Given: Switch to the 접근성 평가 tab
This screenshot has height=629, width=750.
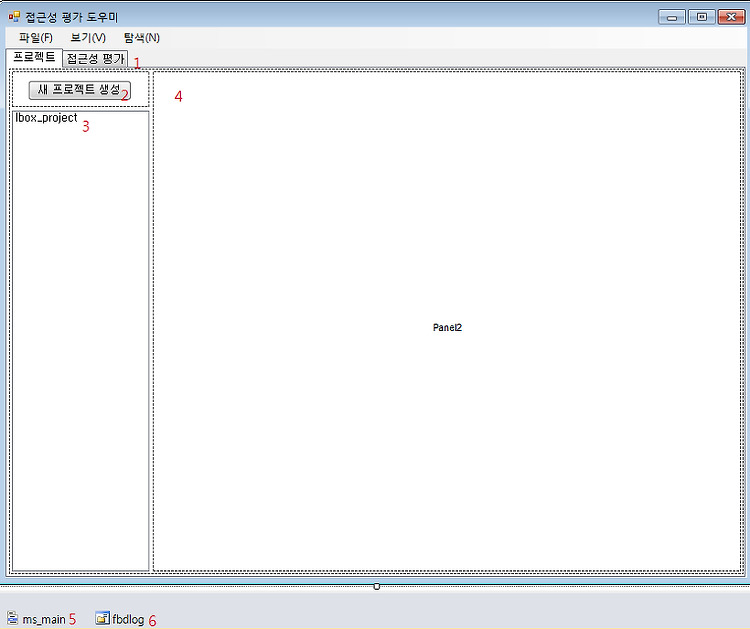Looking at the screenshot, I should pyautogui.click(x=95, y=58).
